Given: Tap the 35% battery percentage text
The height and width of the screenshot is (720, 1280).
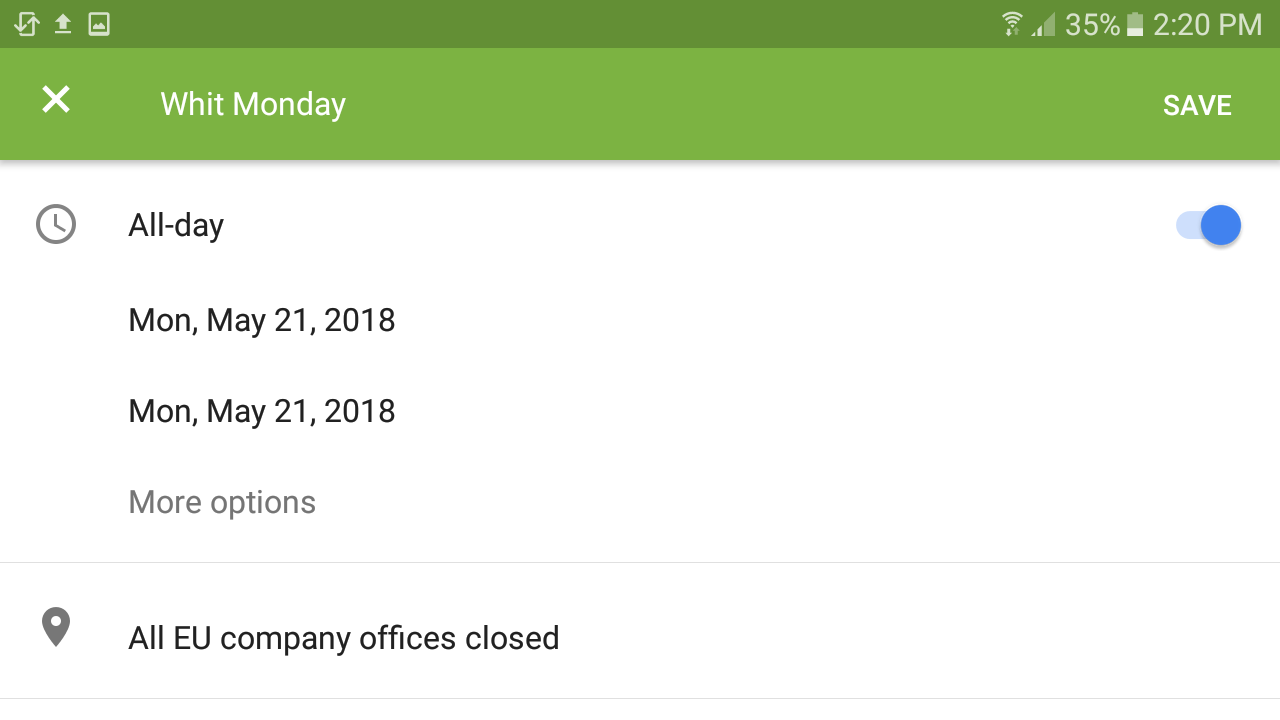Looking at the screenshot, I should 1092,24.
